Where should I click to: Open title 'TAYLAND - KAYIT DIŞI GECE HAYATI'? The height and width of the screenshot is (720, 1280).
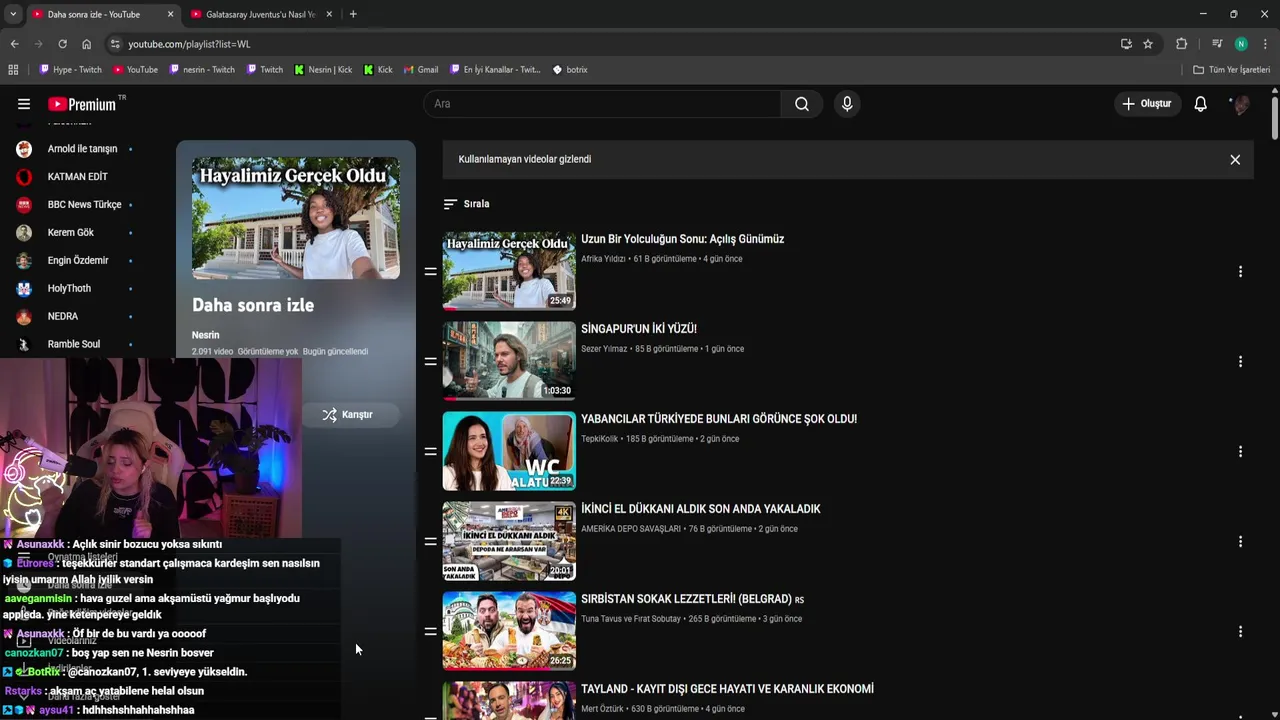(x=728, y=689)
